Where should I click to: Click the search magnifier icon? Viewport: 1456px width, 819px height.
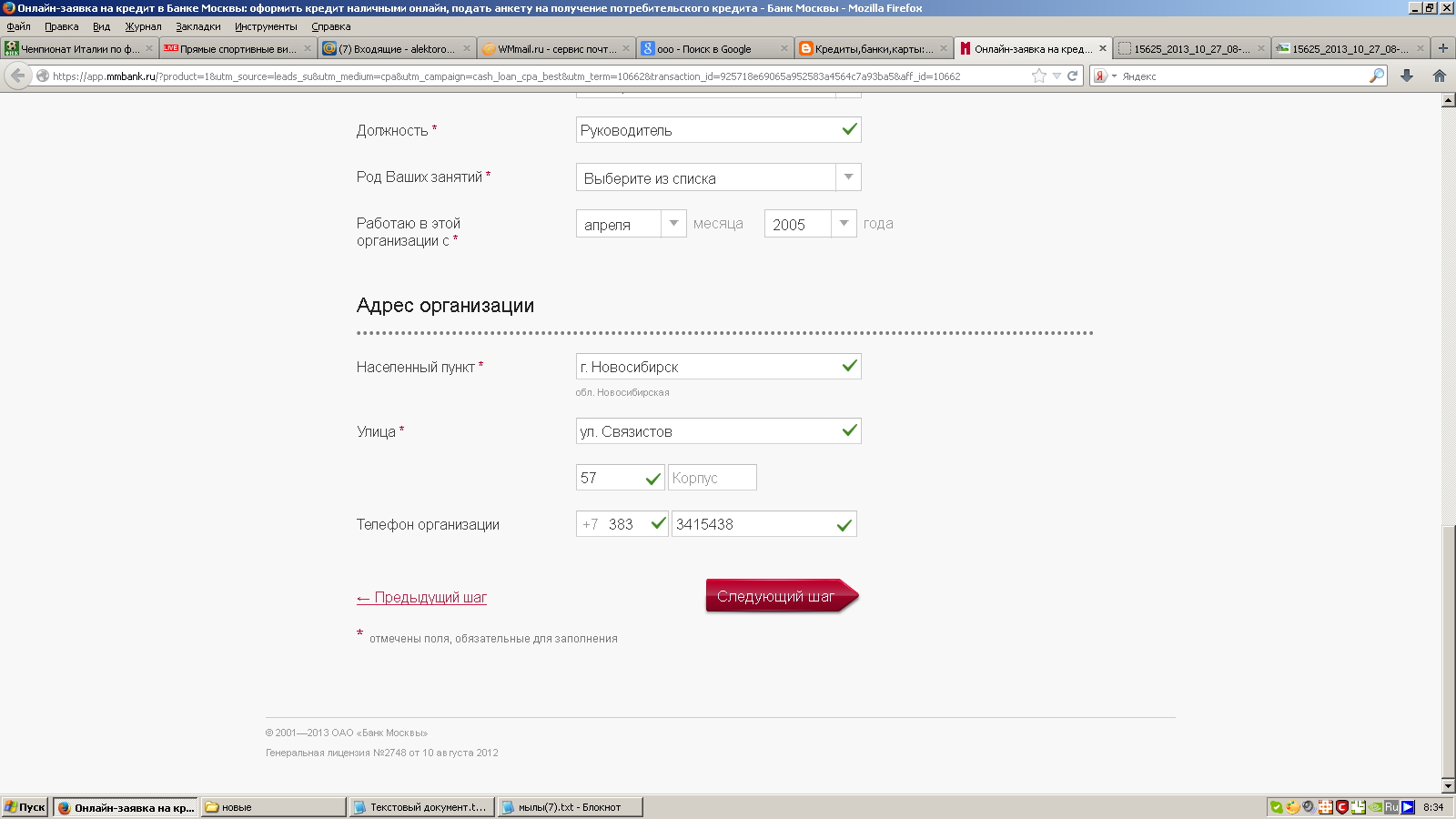tap(1377, 76)
